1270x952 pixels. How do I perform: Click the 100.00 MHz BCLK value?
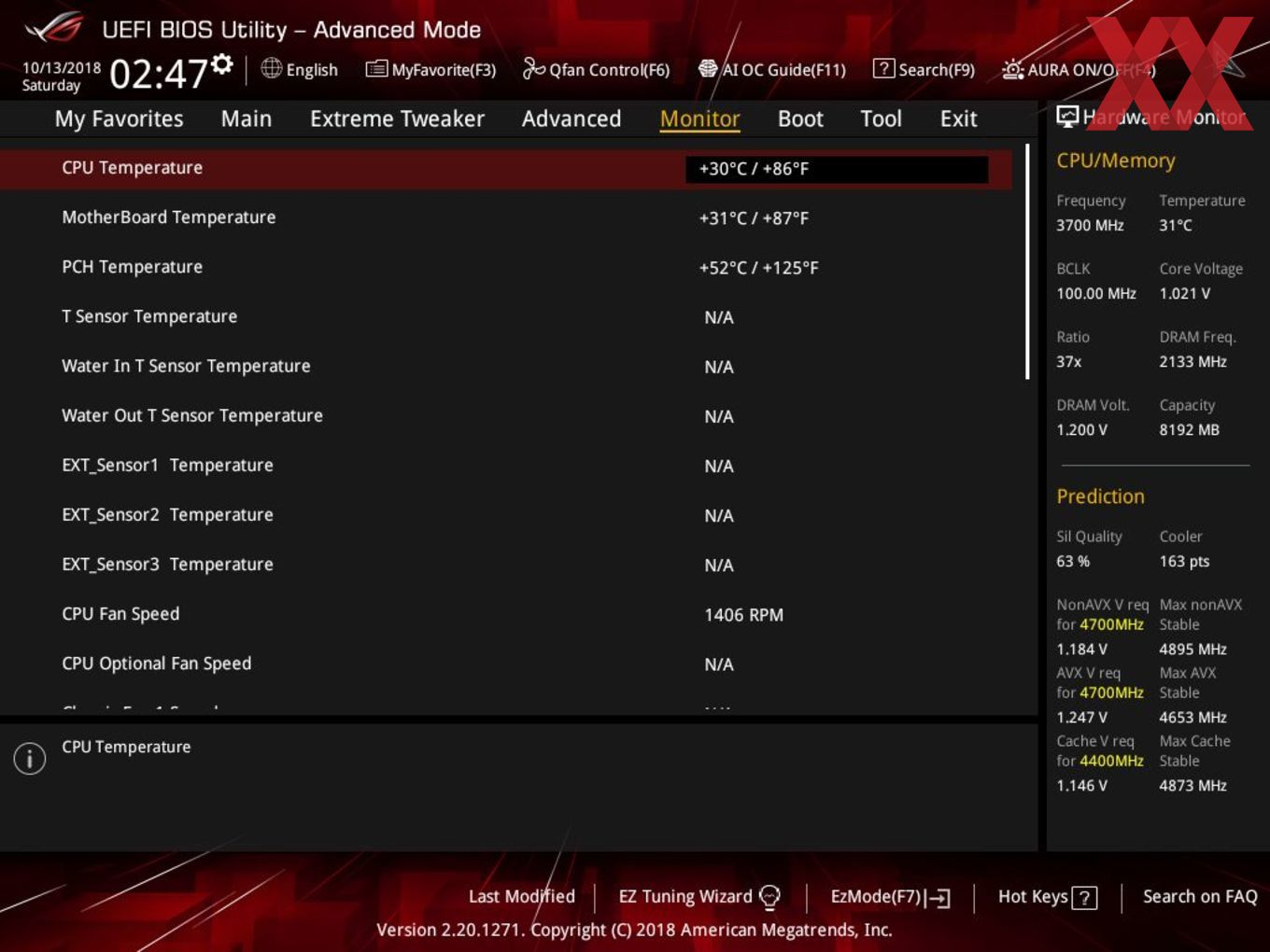pyautogui.click(x=1096, y=293)
